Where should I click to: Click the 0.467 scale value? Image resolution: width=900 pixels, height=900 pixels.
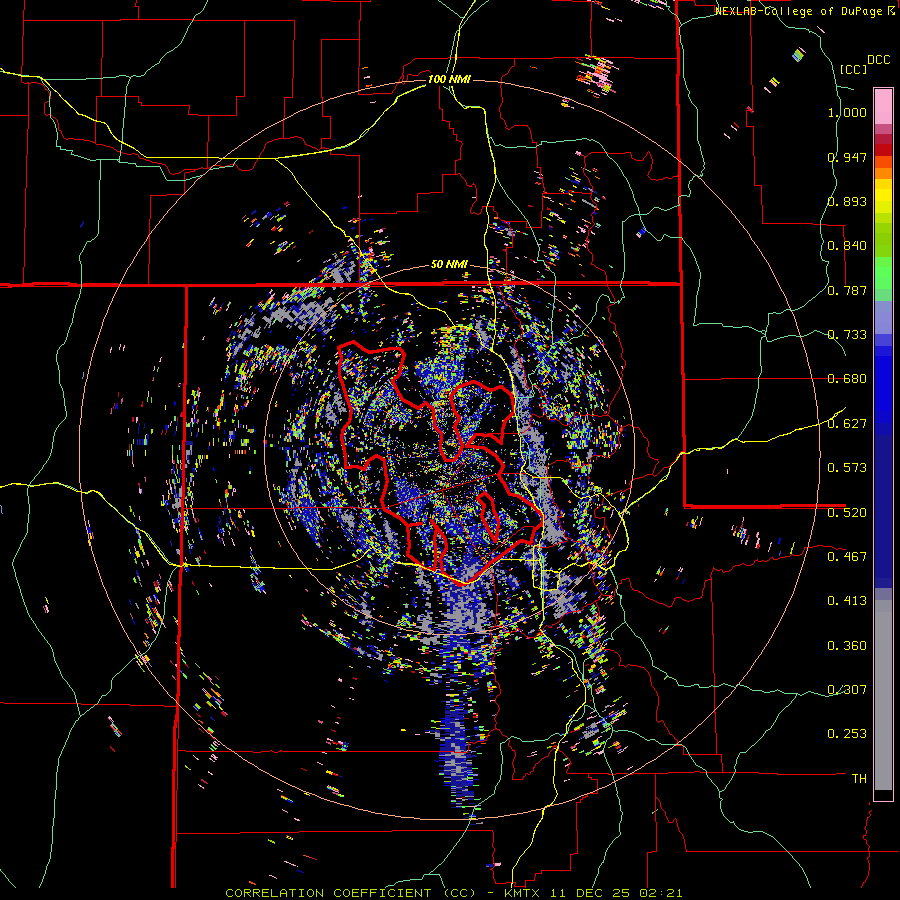click(x=847, y=556)
